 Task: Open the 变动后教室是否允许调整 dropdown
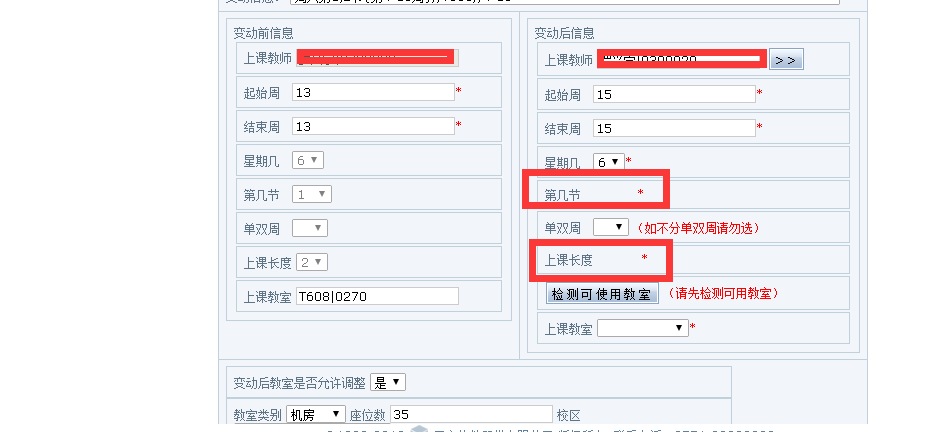point(387,383)
